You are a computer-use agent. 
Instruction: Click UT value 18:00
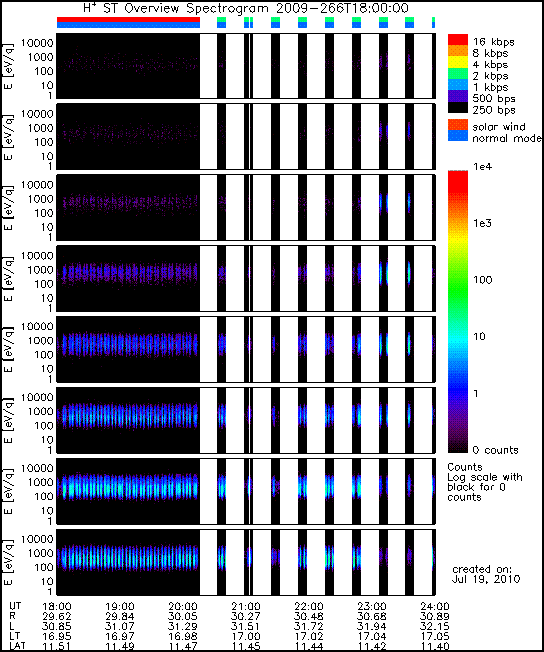(x=57, y=607)
